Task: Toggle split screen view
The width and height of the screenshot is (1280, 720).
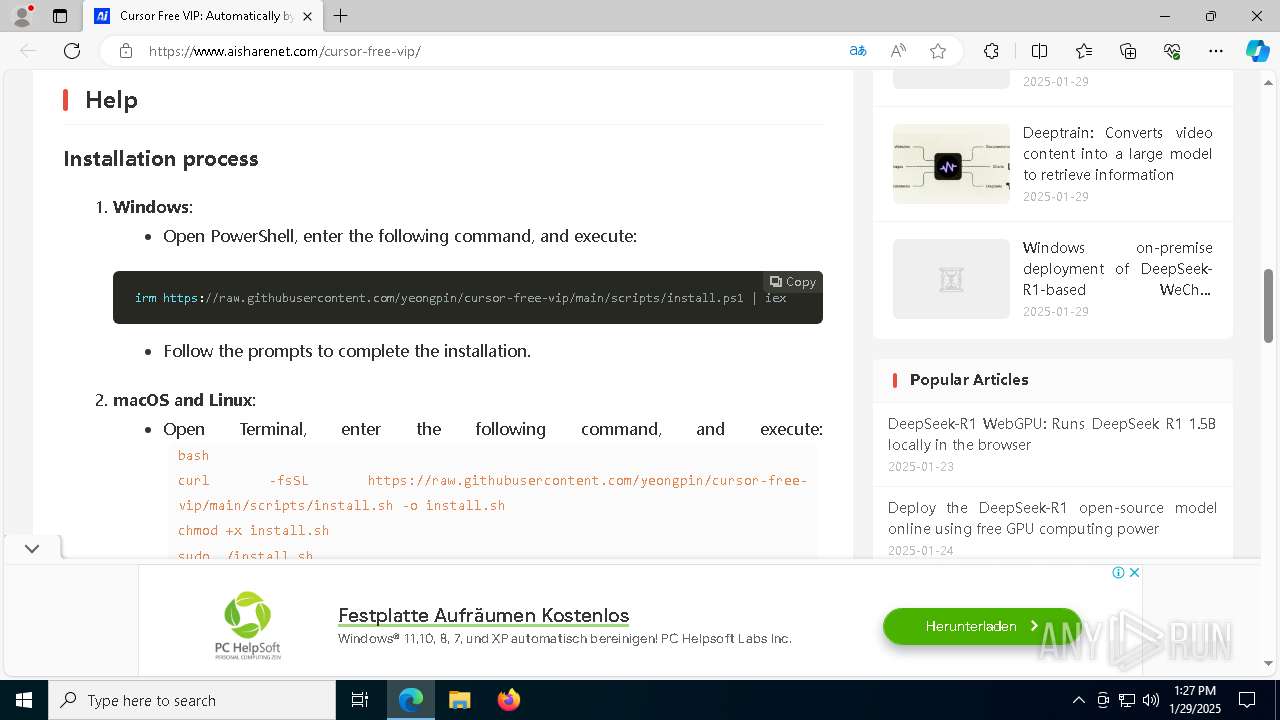Action: (x=1039, y=51)
